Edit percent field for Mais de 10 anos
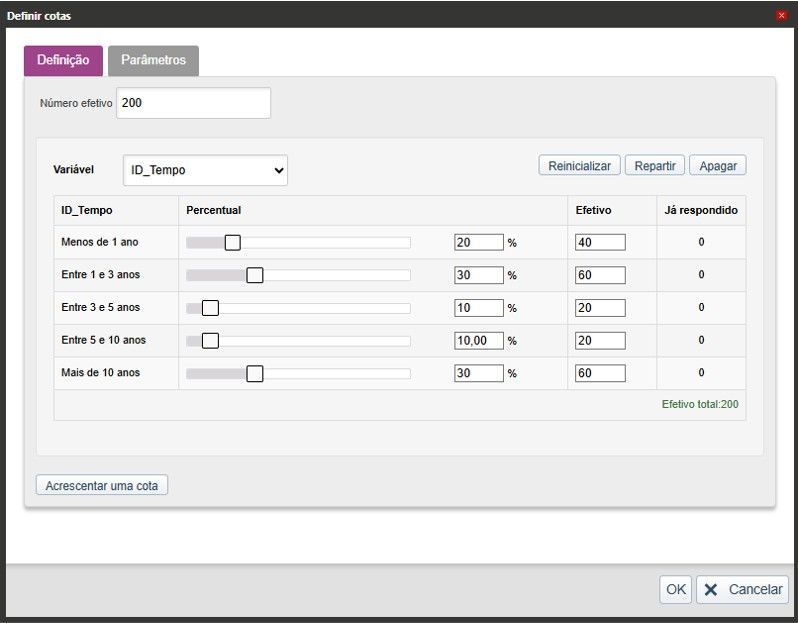Image resolution: width=798 pixels, height=623 pixels. point(479,373)
